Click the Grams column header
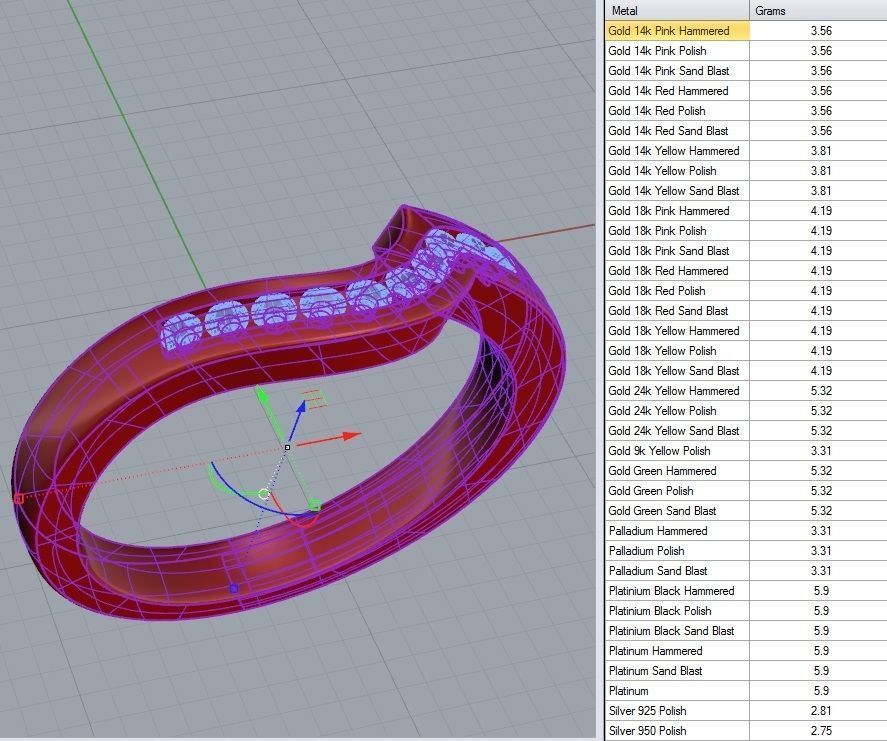Viewport: 887px width, 741px height. [x=819, y=11]
